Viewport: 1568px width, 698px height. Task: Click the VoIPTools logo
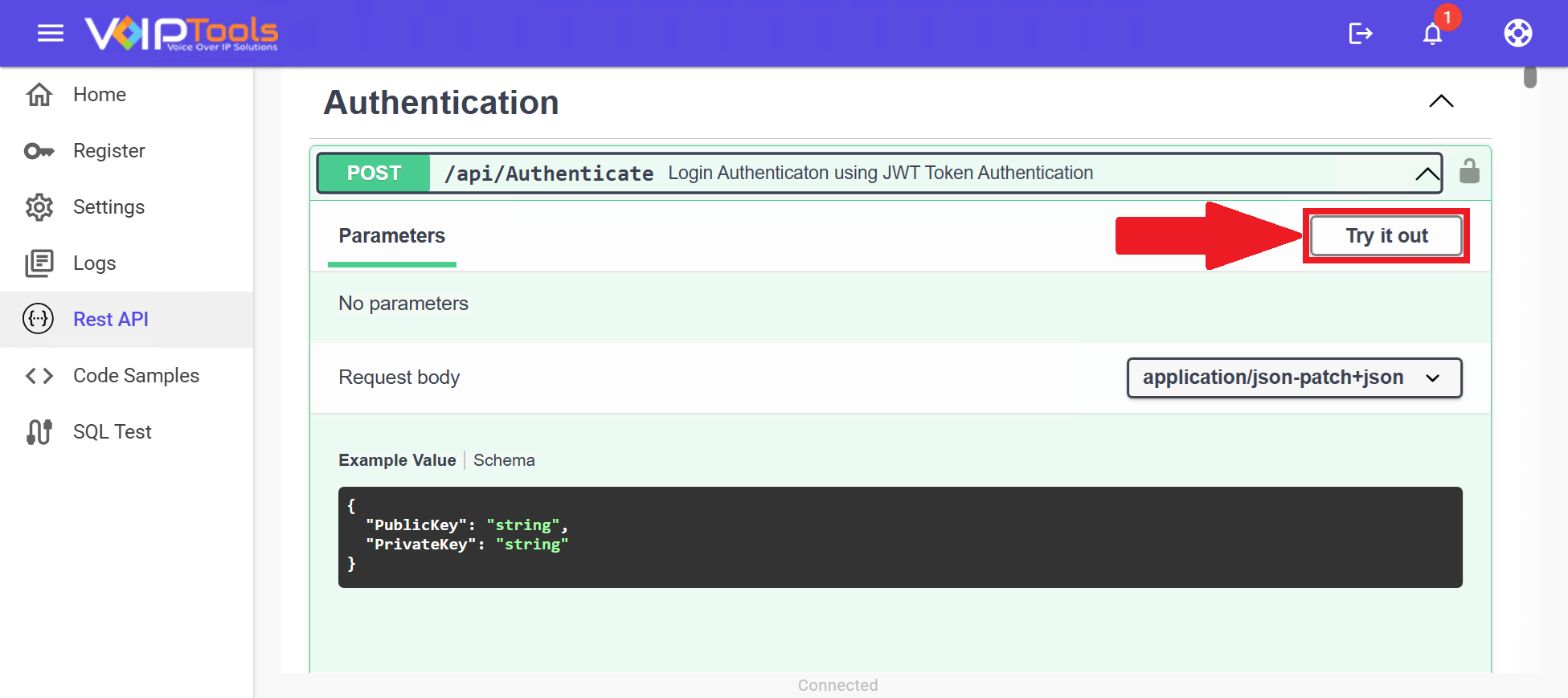tap(182, 33)
